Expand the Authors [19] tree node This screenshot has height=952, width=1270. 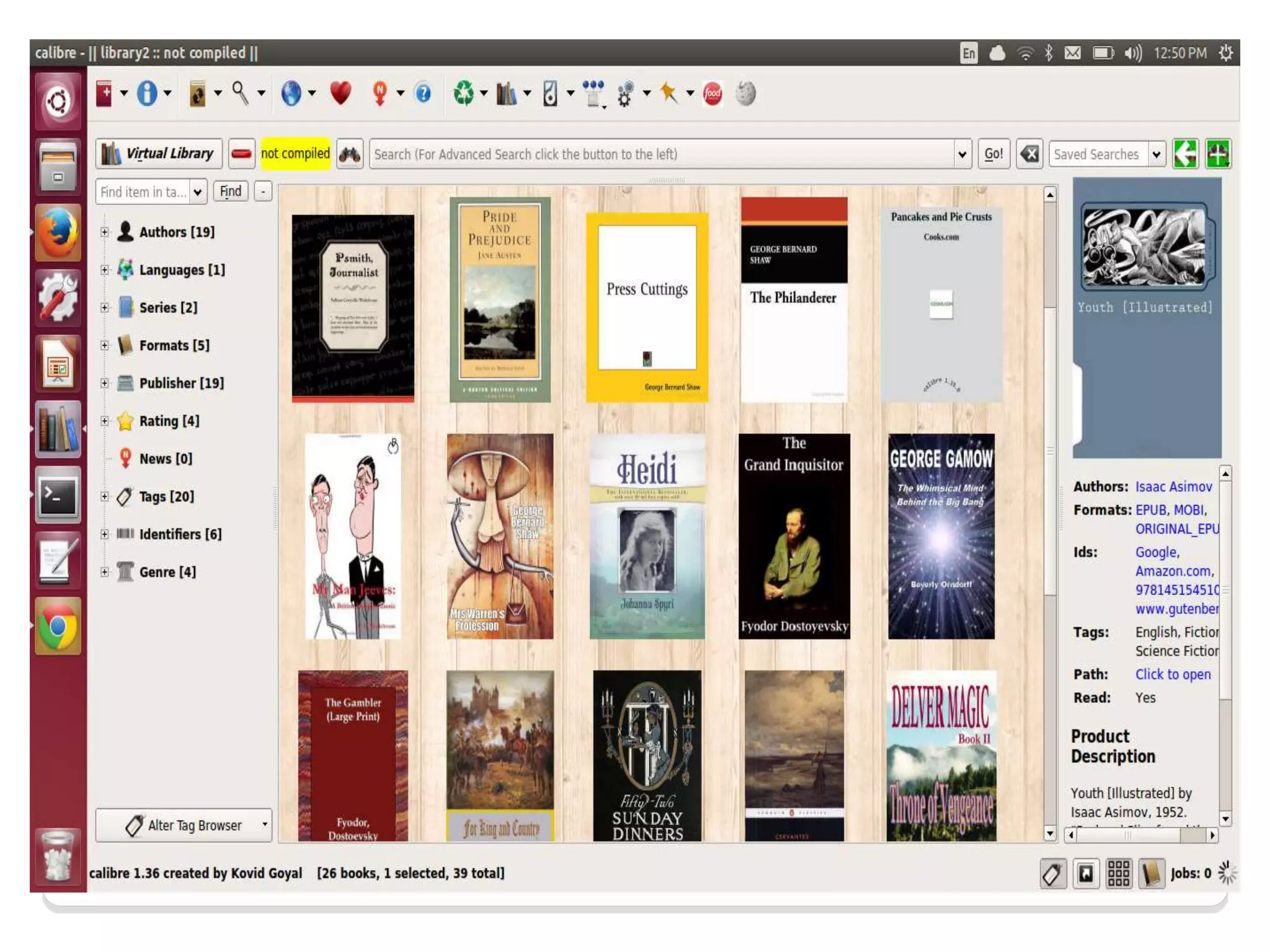point(105,232)
